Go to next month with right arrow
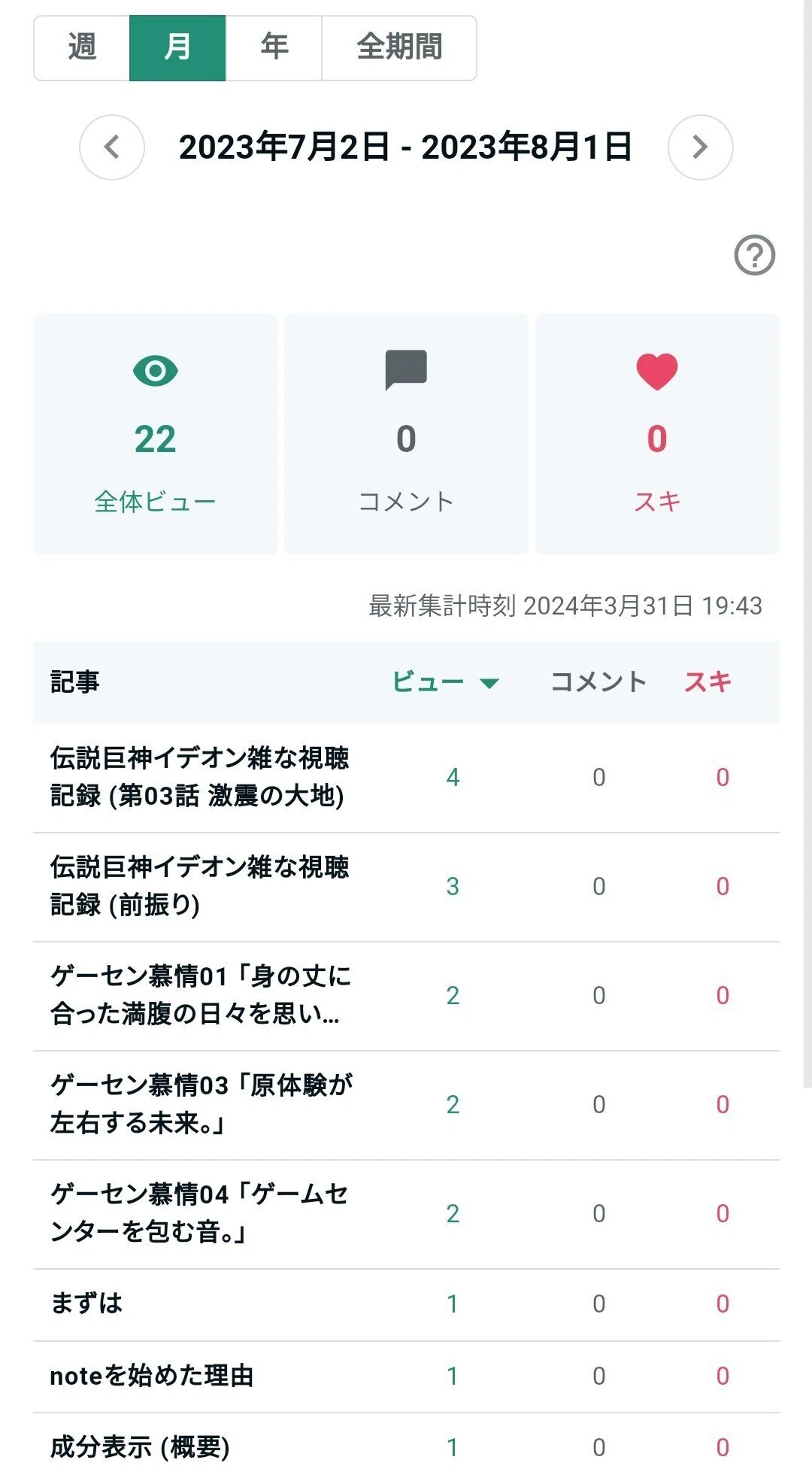This screenshot has height=1472, width=812. click(x=700, y=147)
